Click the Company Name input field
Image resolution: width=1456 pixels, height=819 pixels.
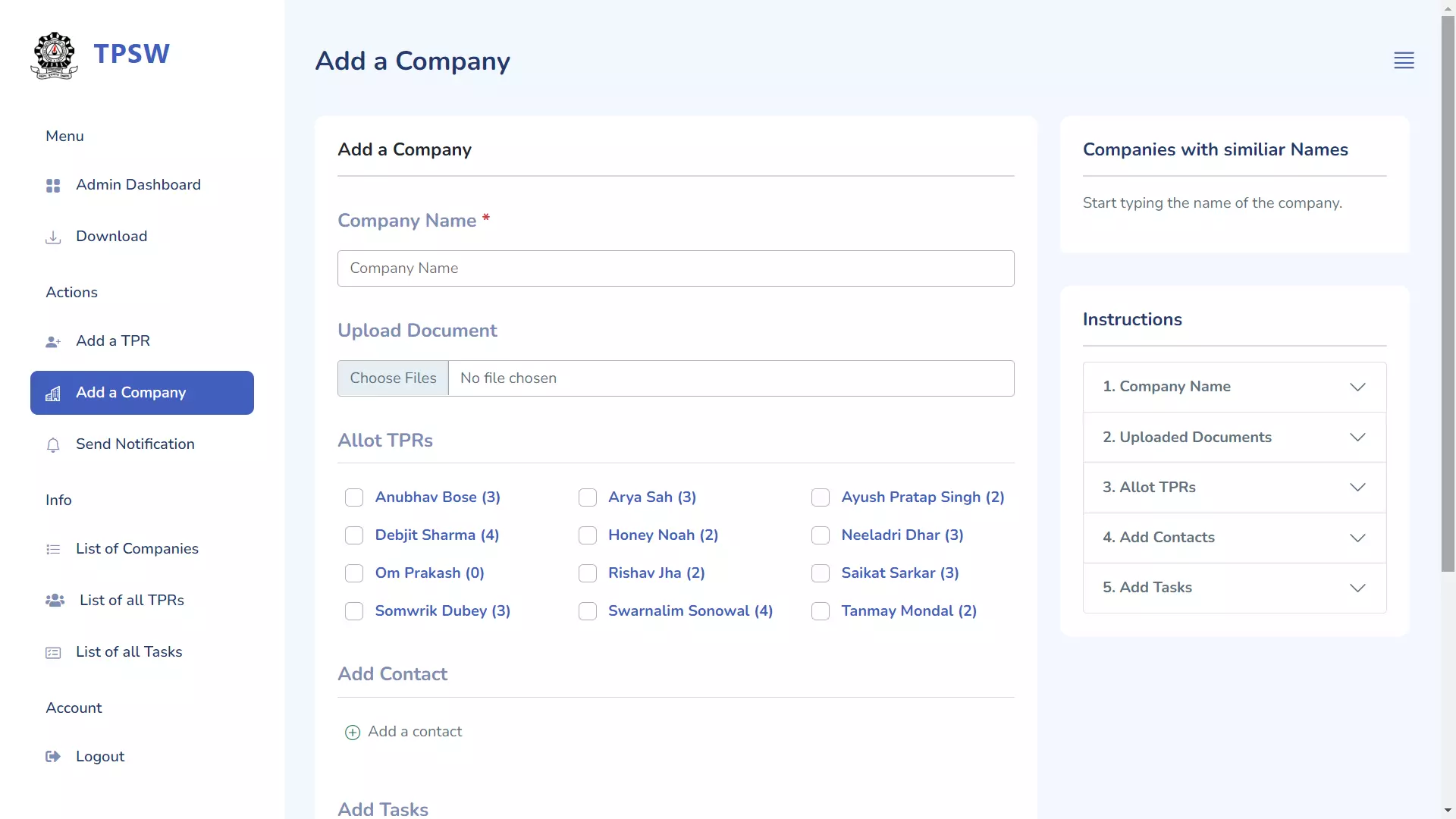675,267
